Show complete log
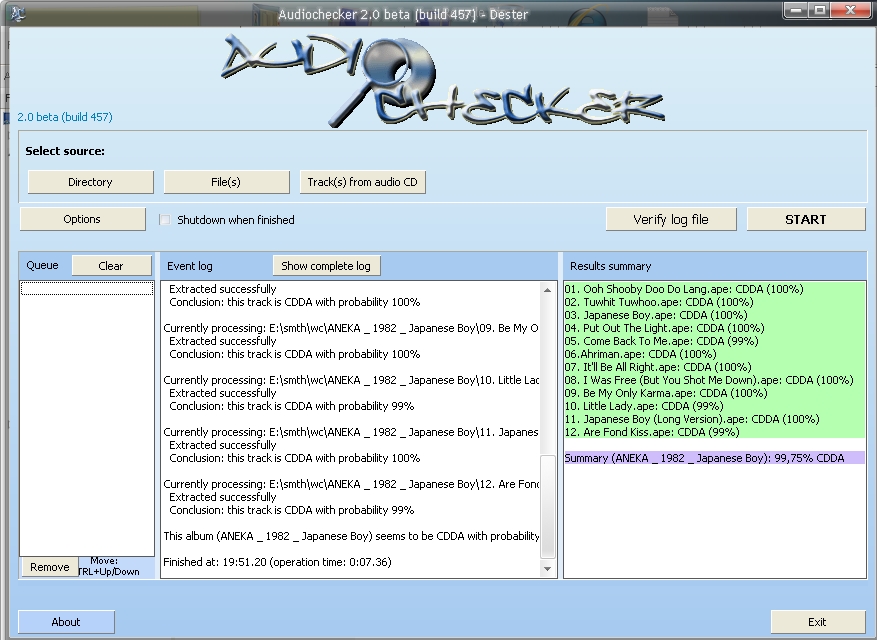877x640 pixels. click(326, 266)
